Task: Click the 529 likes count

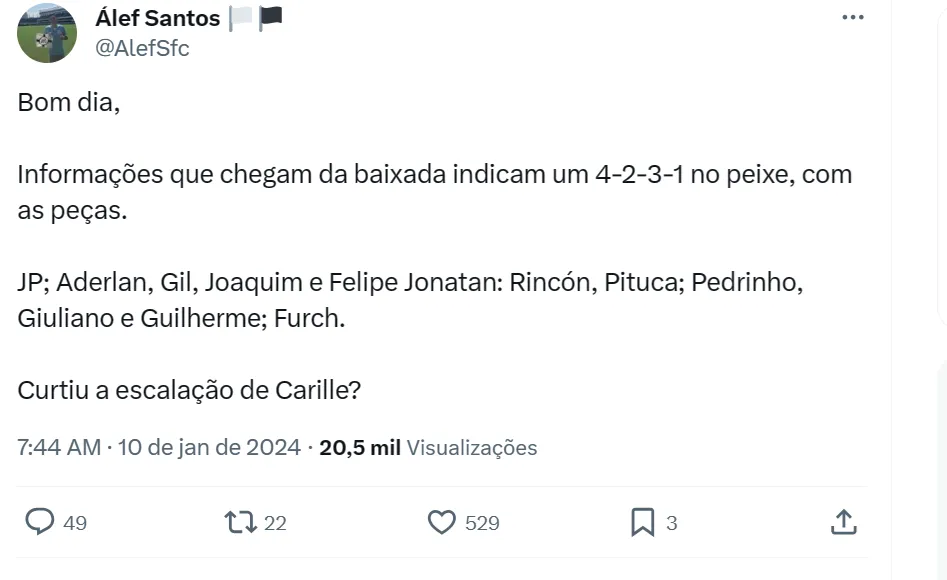Action: pyautogui.click(x=482, y=523)
